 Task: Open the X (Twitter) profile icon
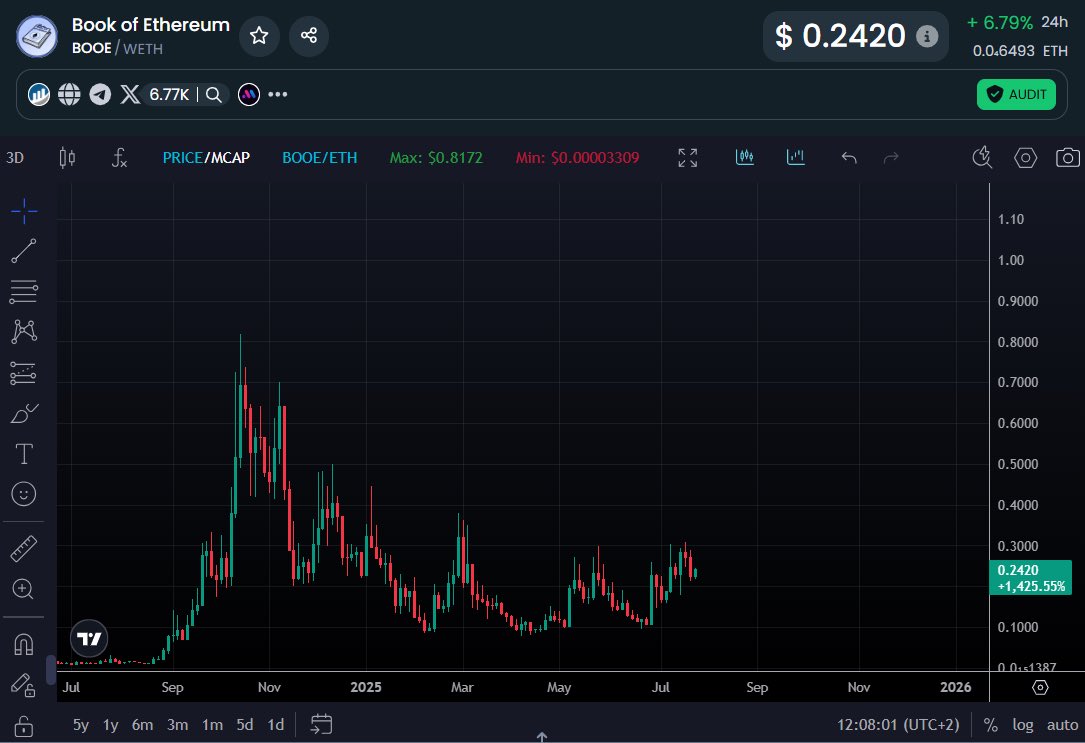[x=130, y=94]
